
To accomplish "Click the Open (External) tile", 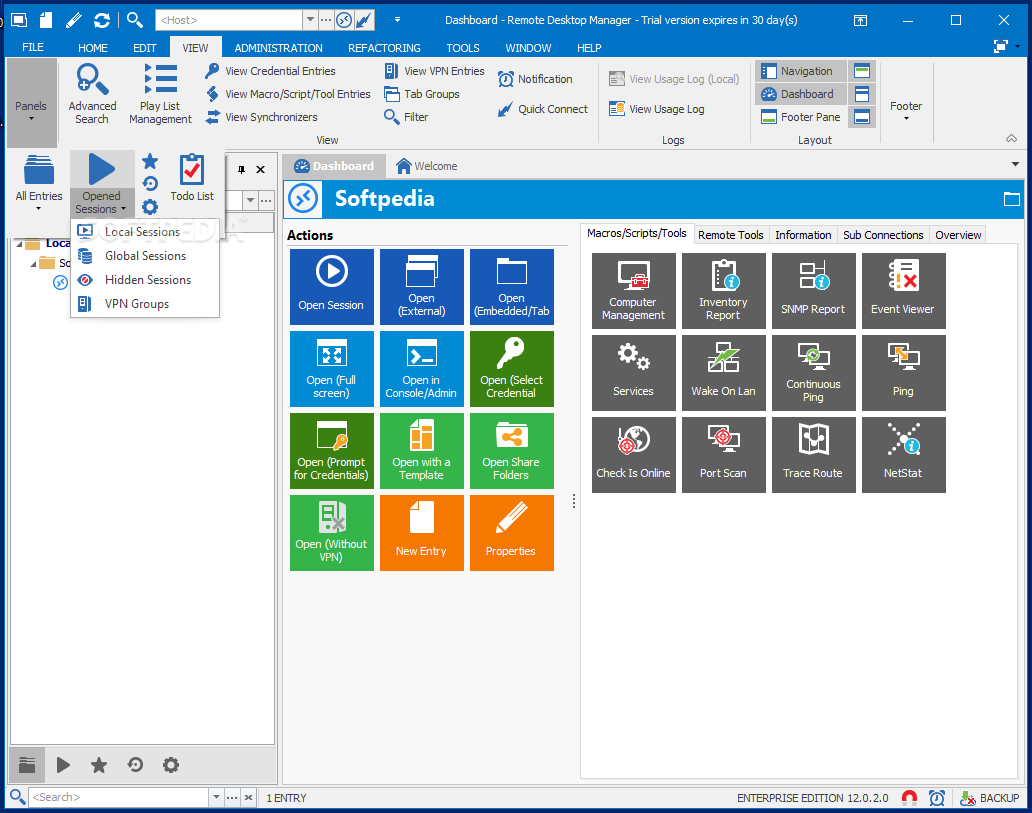I will (x=422, y=287).
